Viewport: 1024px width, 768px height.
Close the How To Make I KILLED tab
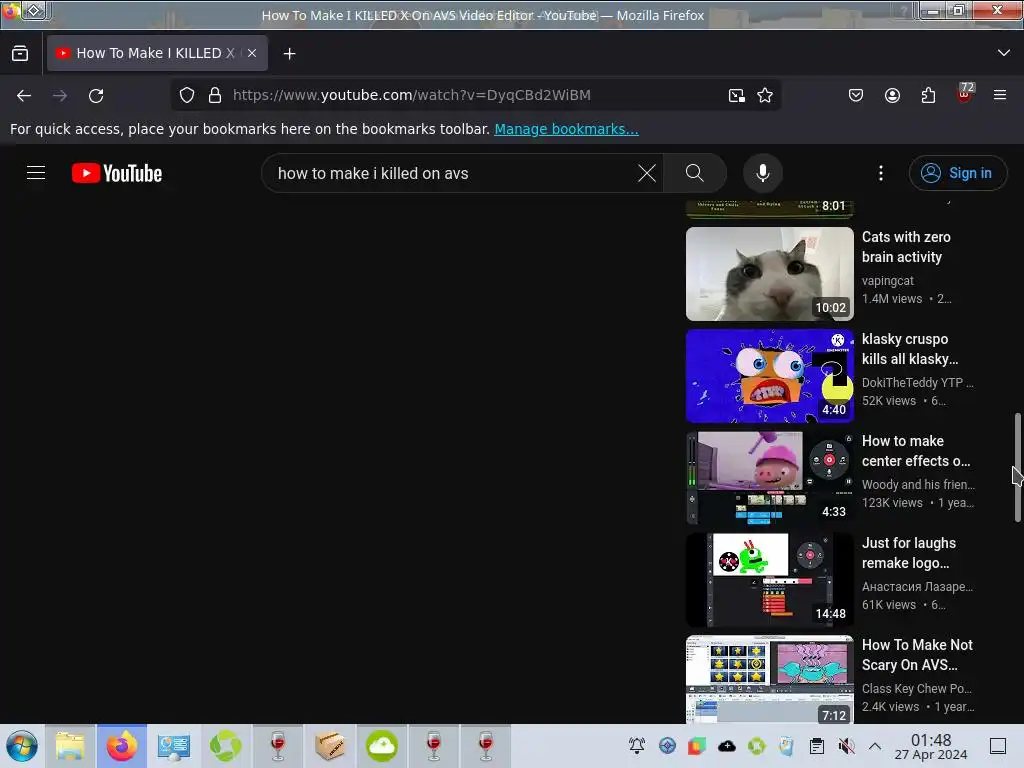click(251, 54)
